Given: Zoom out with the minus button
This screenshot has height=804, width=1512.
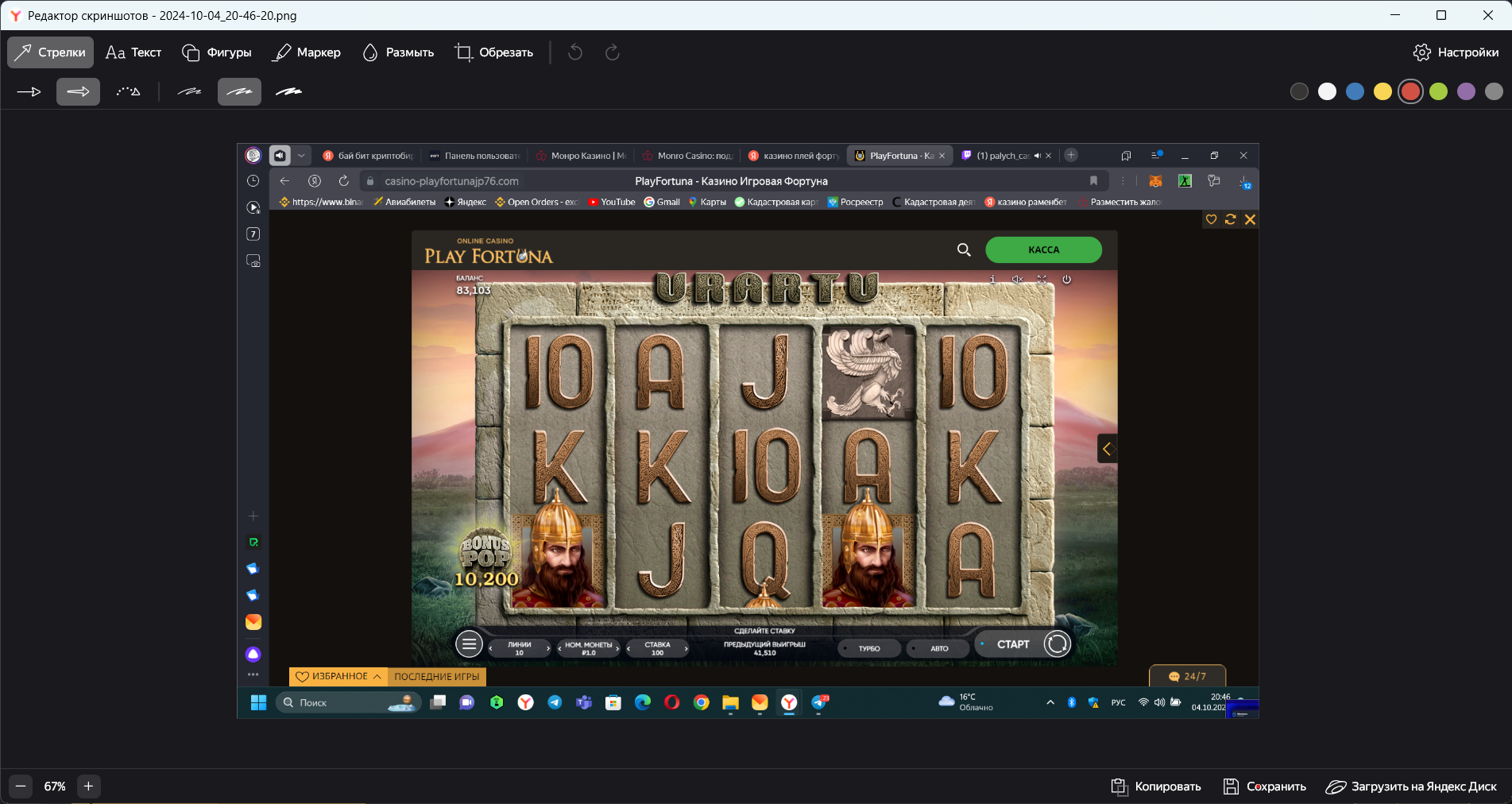Looking at the screenshot, I should click(x=21, y=787).
